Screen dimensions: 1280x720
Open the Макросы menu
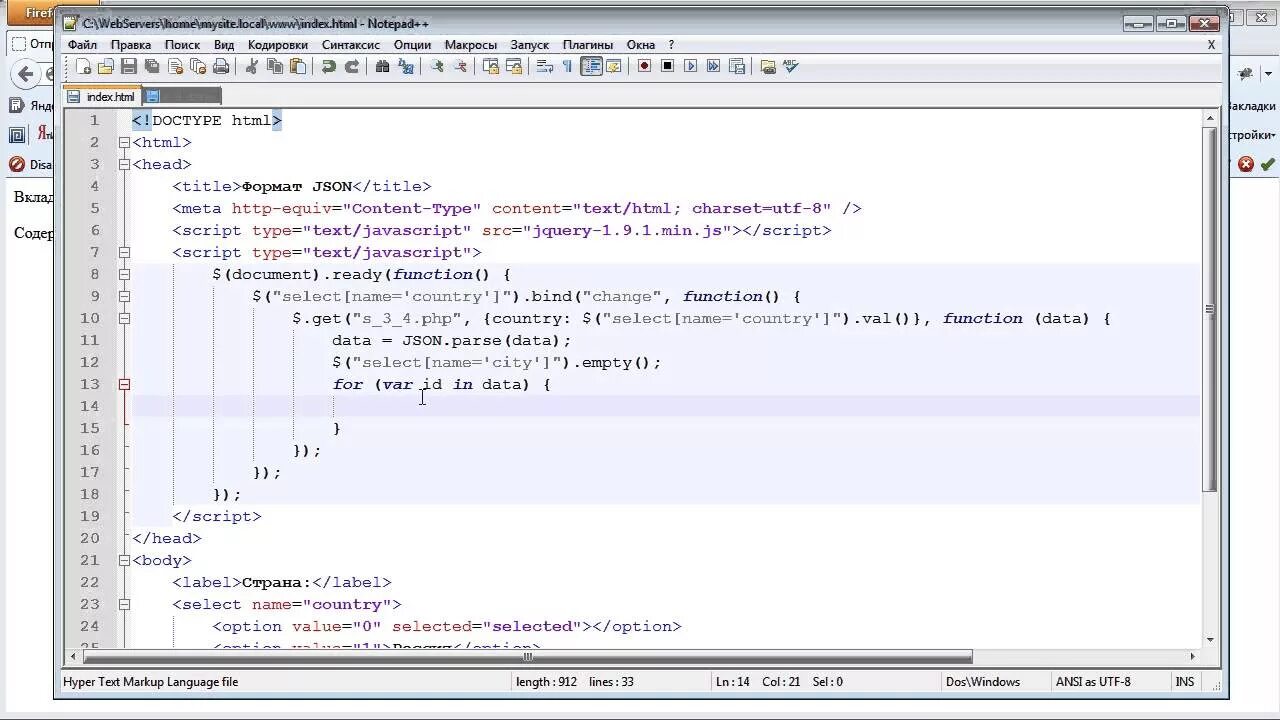(470, 45)
